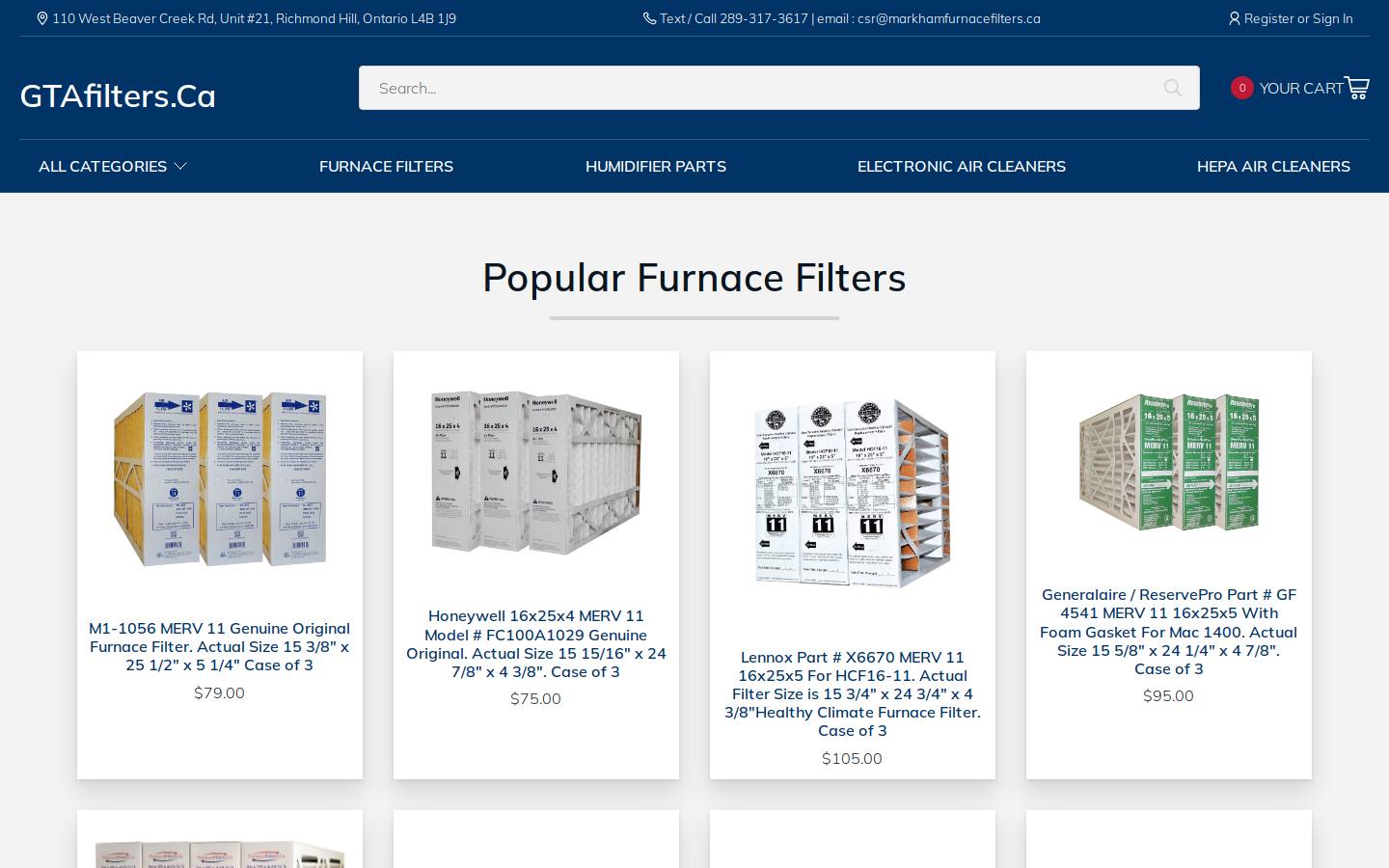Click the 110 West Beaver Creek Rd address text
The height and width of the screenshot is (868, 1389).
pyautogui.click(x=255, y=18)
